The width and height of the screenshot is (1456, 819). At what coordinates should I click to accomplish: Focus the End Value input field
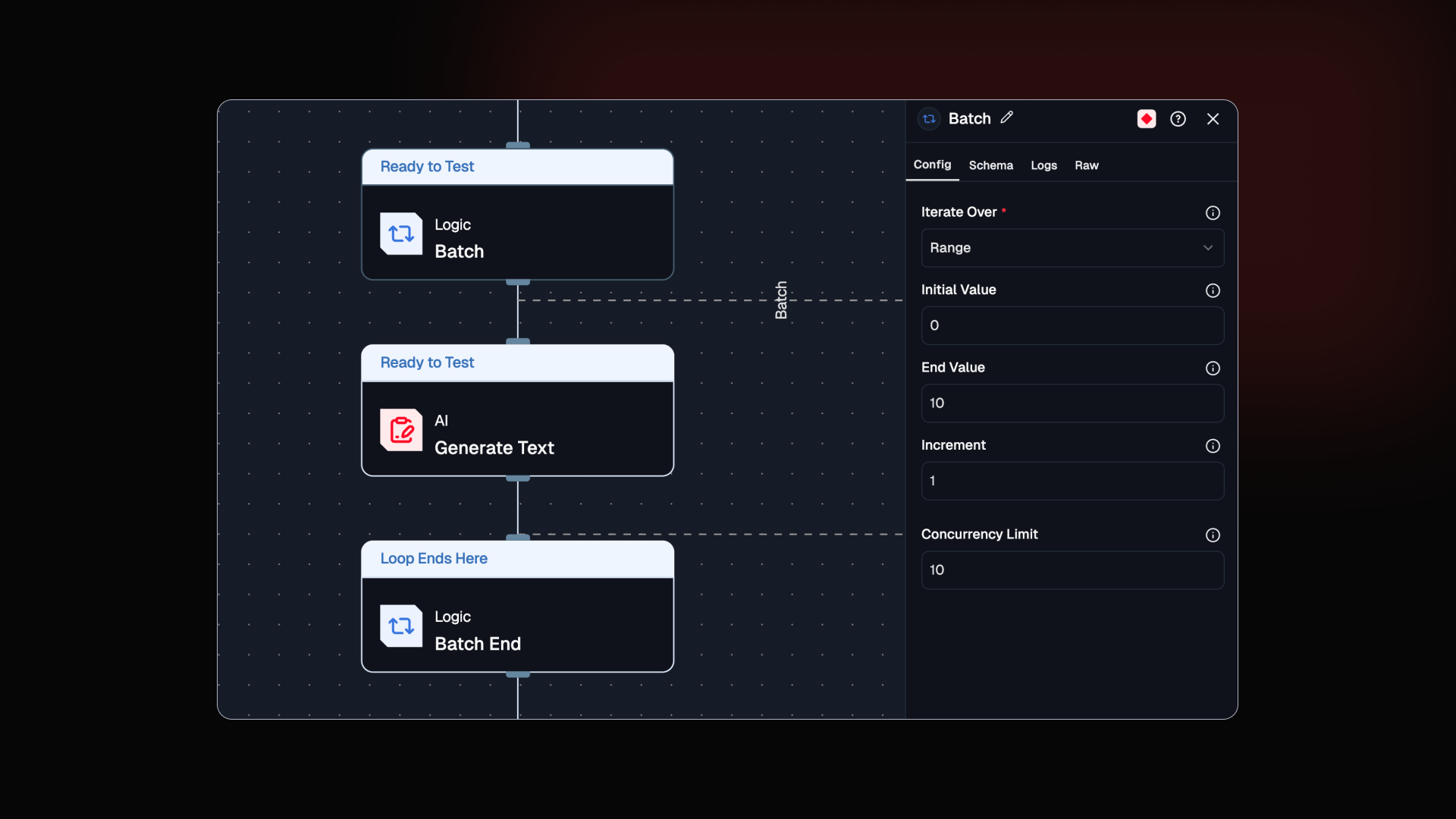pos(1072,403)
